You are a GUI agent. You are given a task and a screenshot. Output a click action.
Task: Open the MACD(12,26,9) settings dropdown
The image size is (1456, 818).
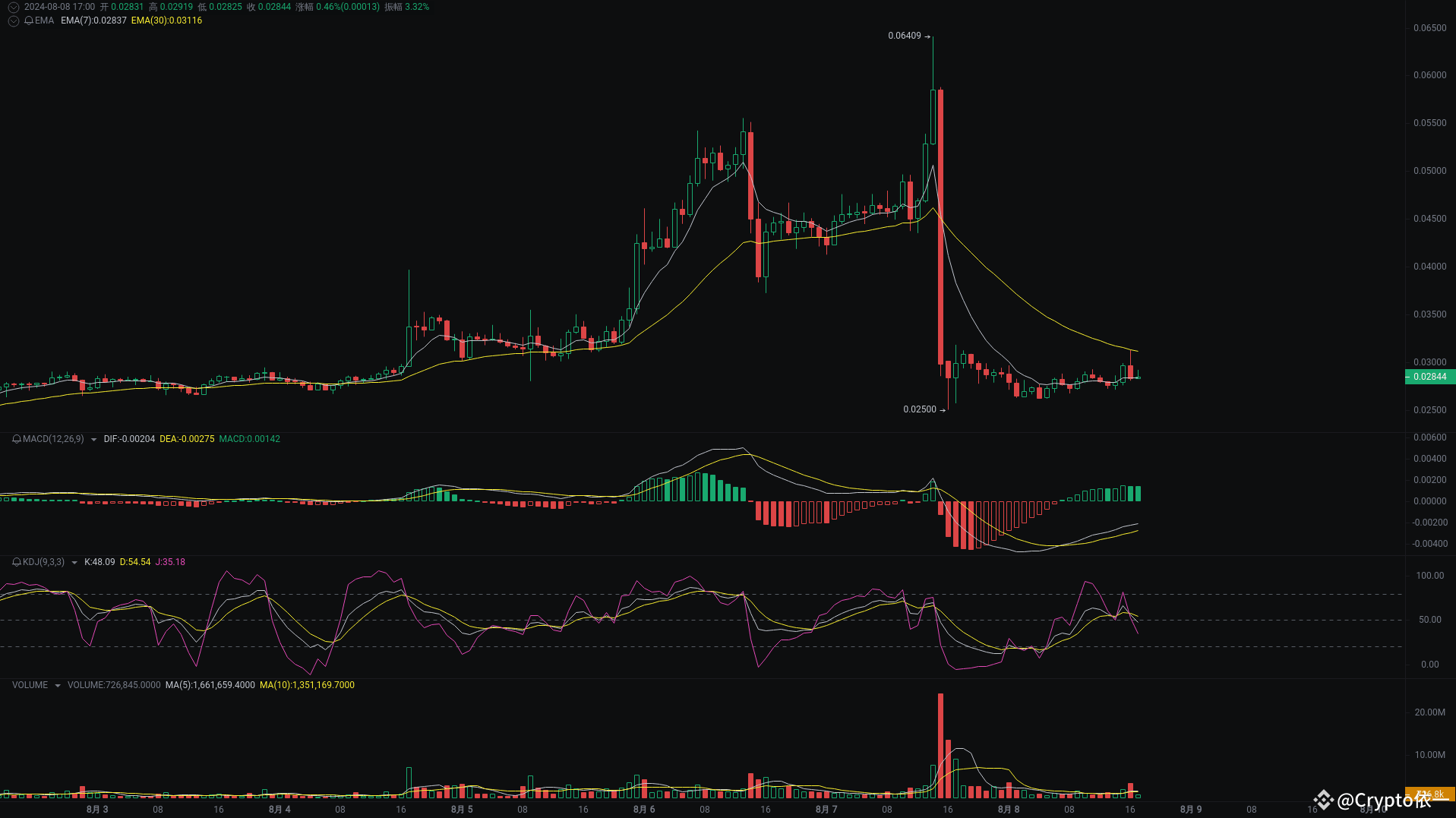[94, 439]
